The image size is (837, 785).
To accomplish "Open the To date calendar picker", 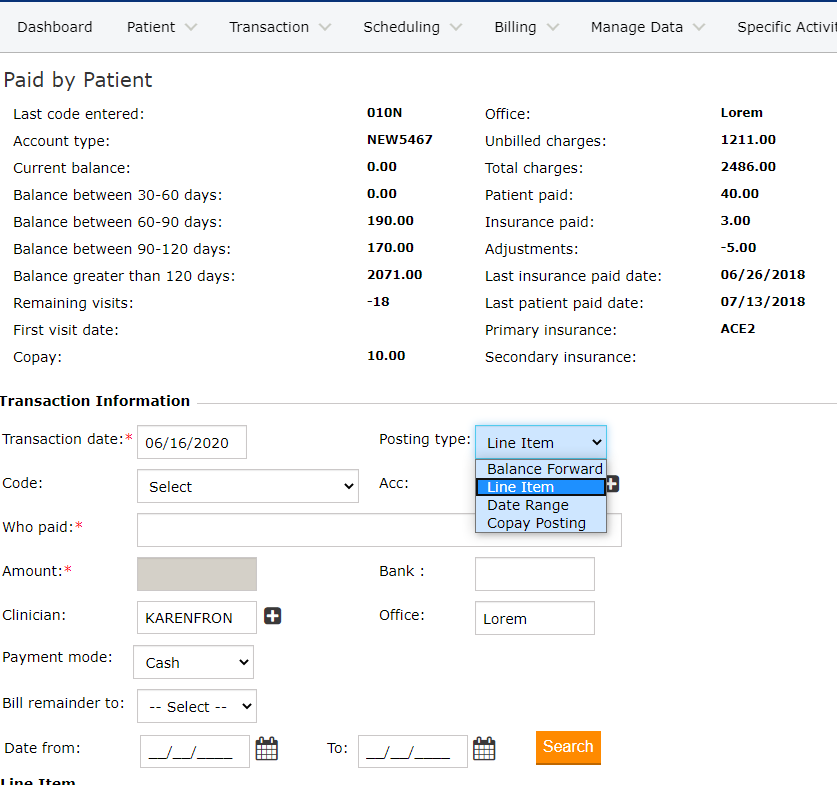I will 484,749.
